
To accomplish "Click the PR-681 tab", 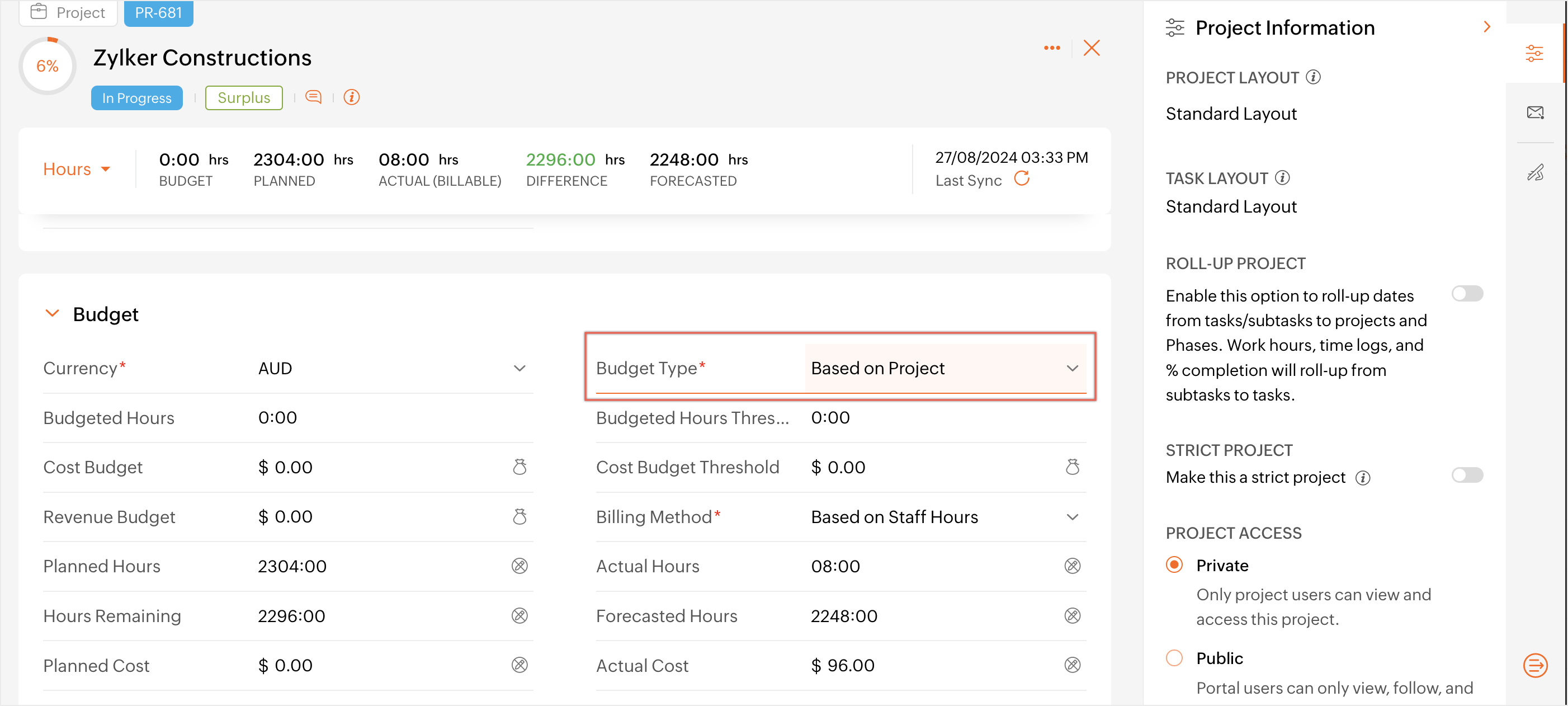I will pyautogui.click(x=158, y=13).
